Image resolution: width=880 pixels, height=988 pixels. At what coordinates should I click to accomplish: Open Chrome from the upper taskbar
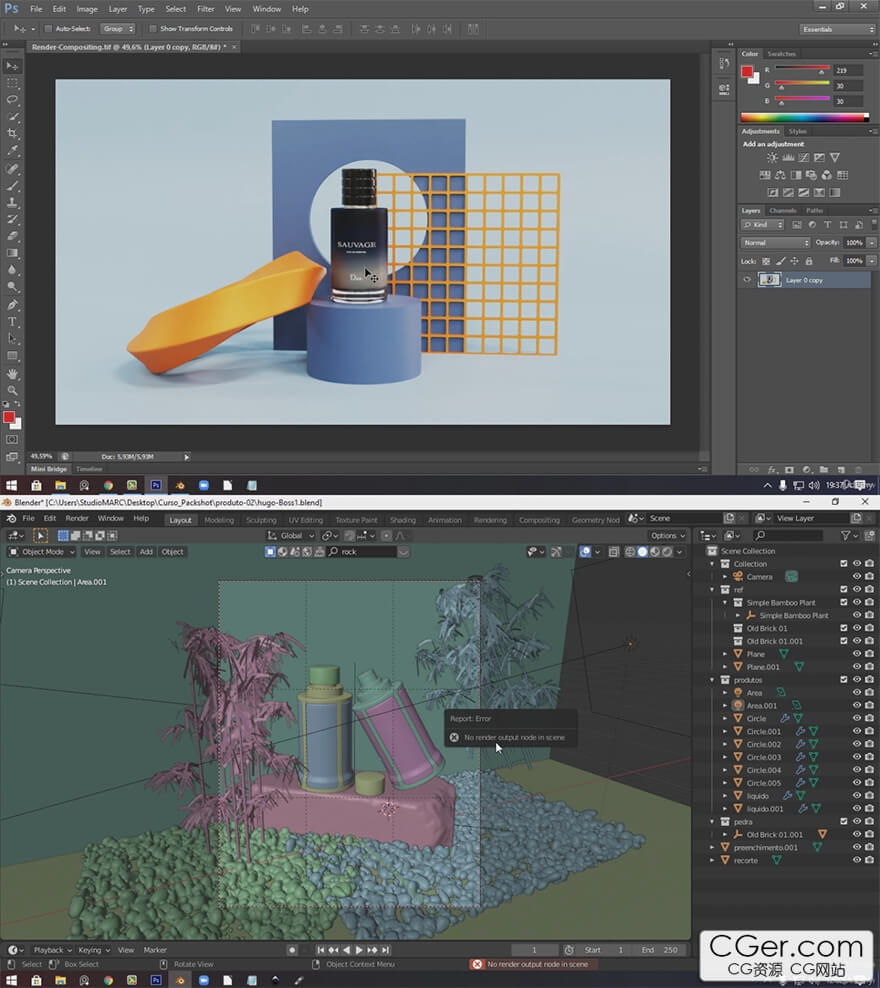(x=108, y=485)
